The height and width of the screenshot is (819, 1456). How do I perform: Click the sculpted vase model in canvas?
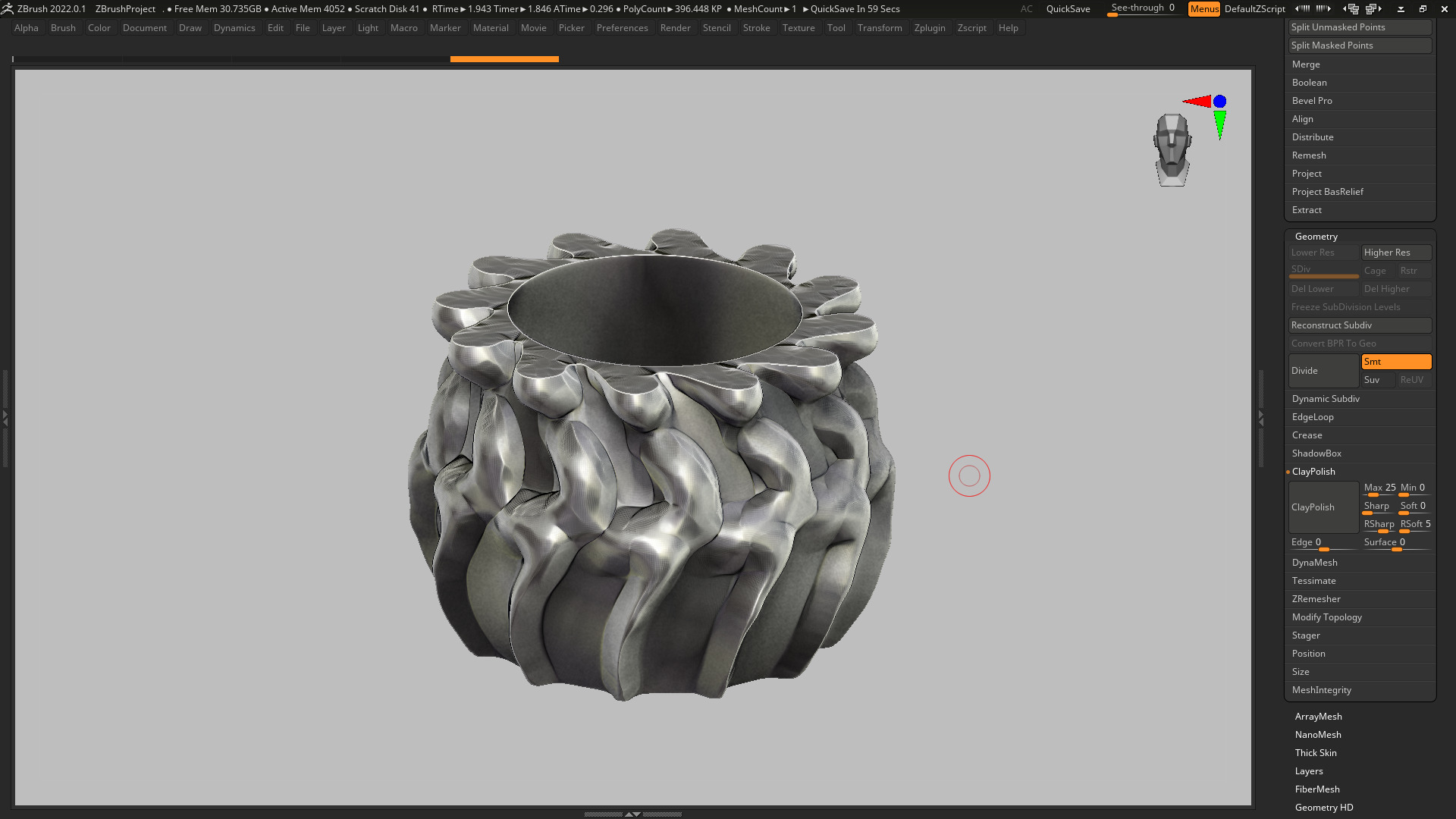[652, 464]
